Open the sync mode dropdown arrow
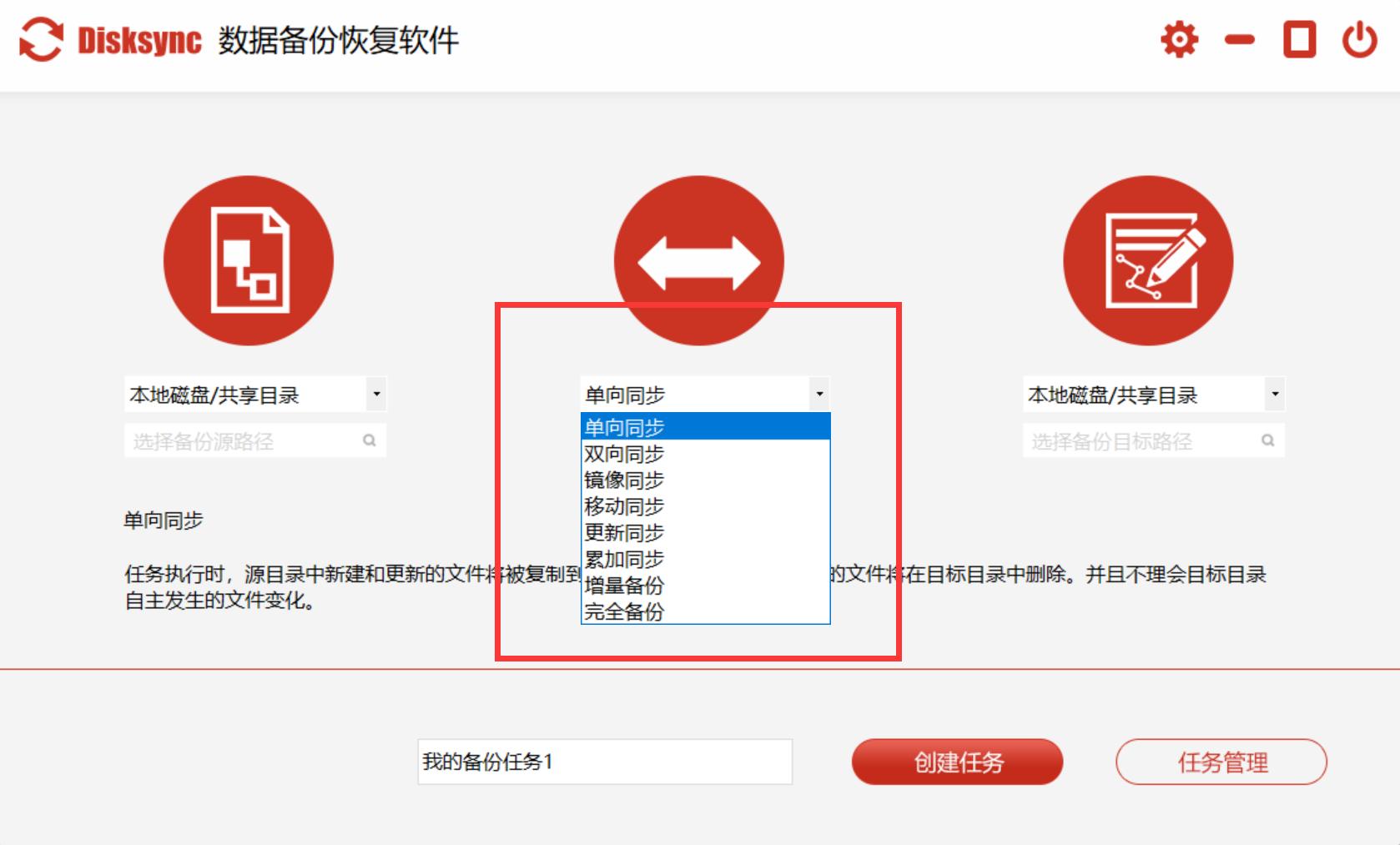Screen dimensions: 1400x845 pos(819,394)
